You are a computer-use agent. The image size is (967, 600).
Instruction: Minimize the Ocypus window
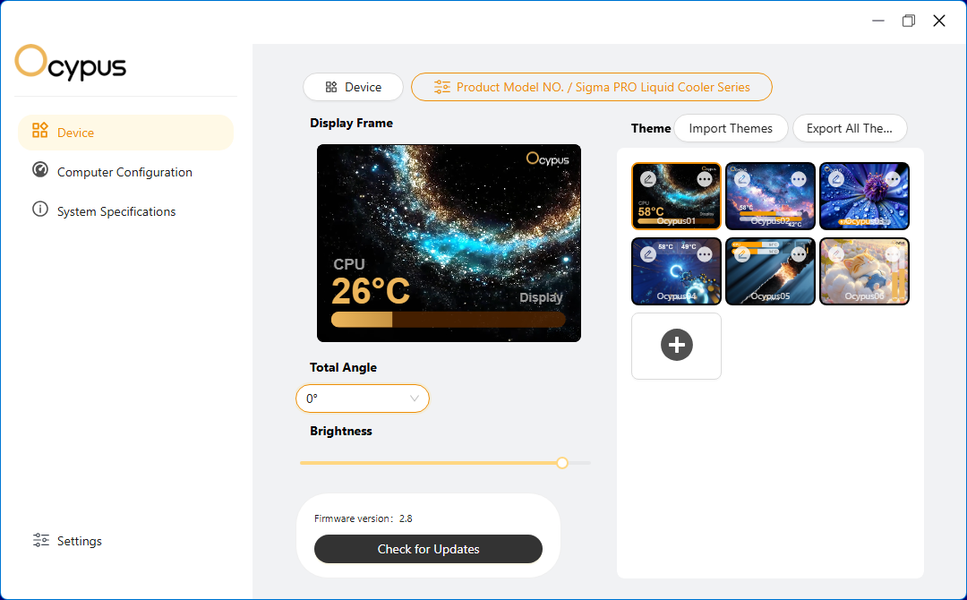tap(878, 21)
